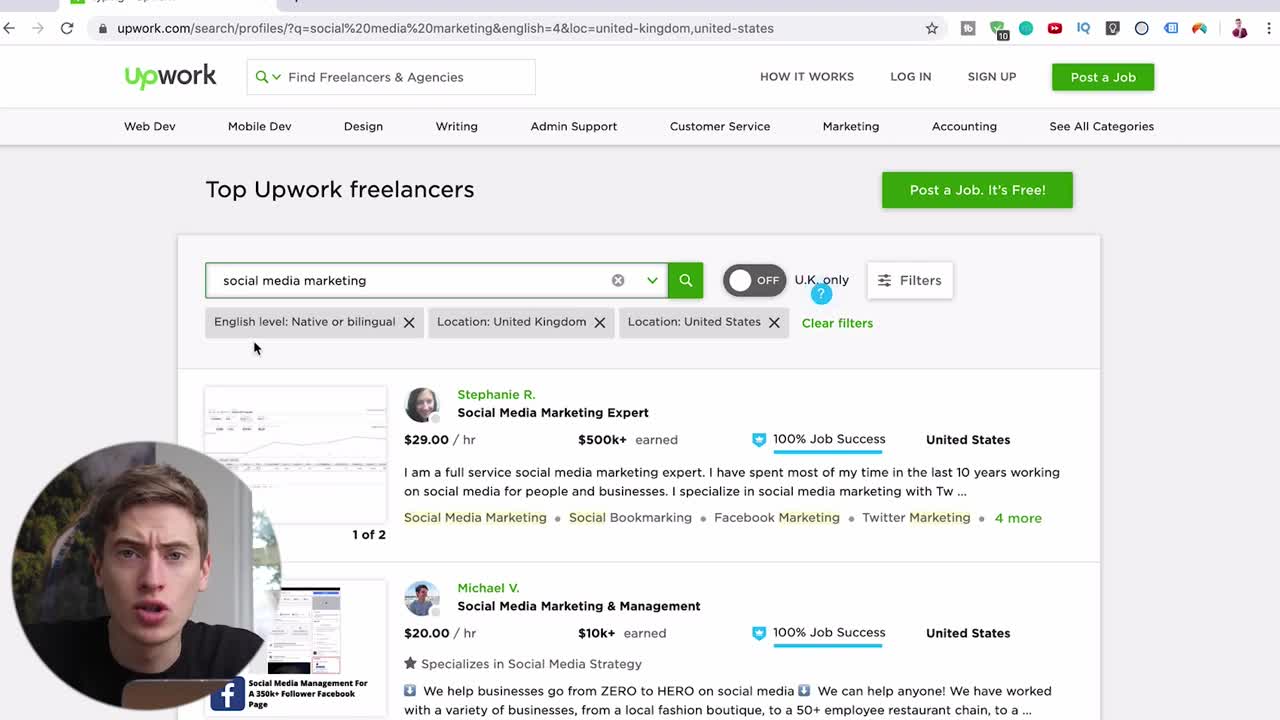
Task: Go back to the previous page
Action: coord(10,28)
